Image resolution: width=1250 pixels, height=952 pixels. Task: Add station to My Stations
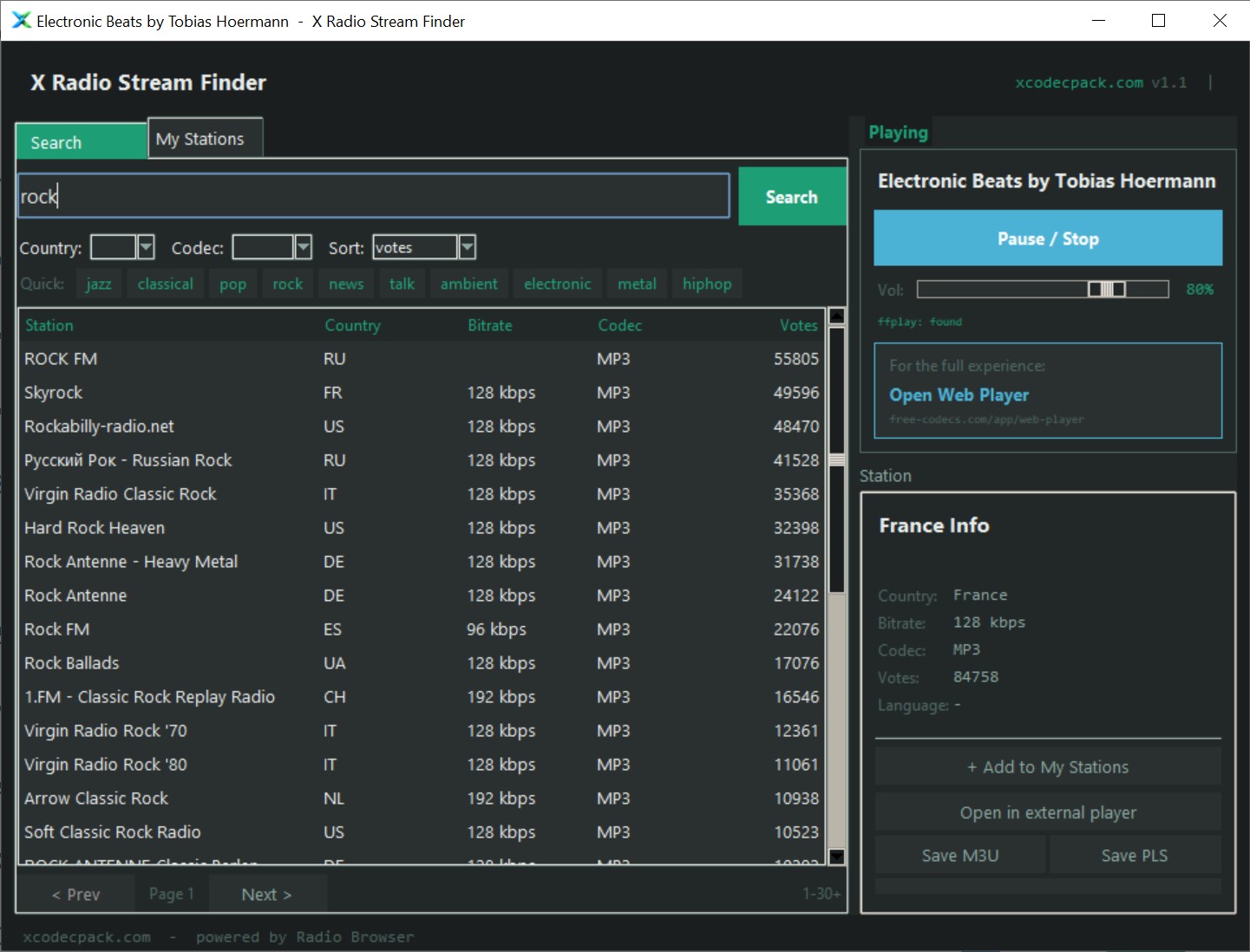[1047, 767]
